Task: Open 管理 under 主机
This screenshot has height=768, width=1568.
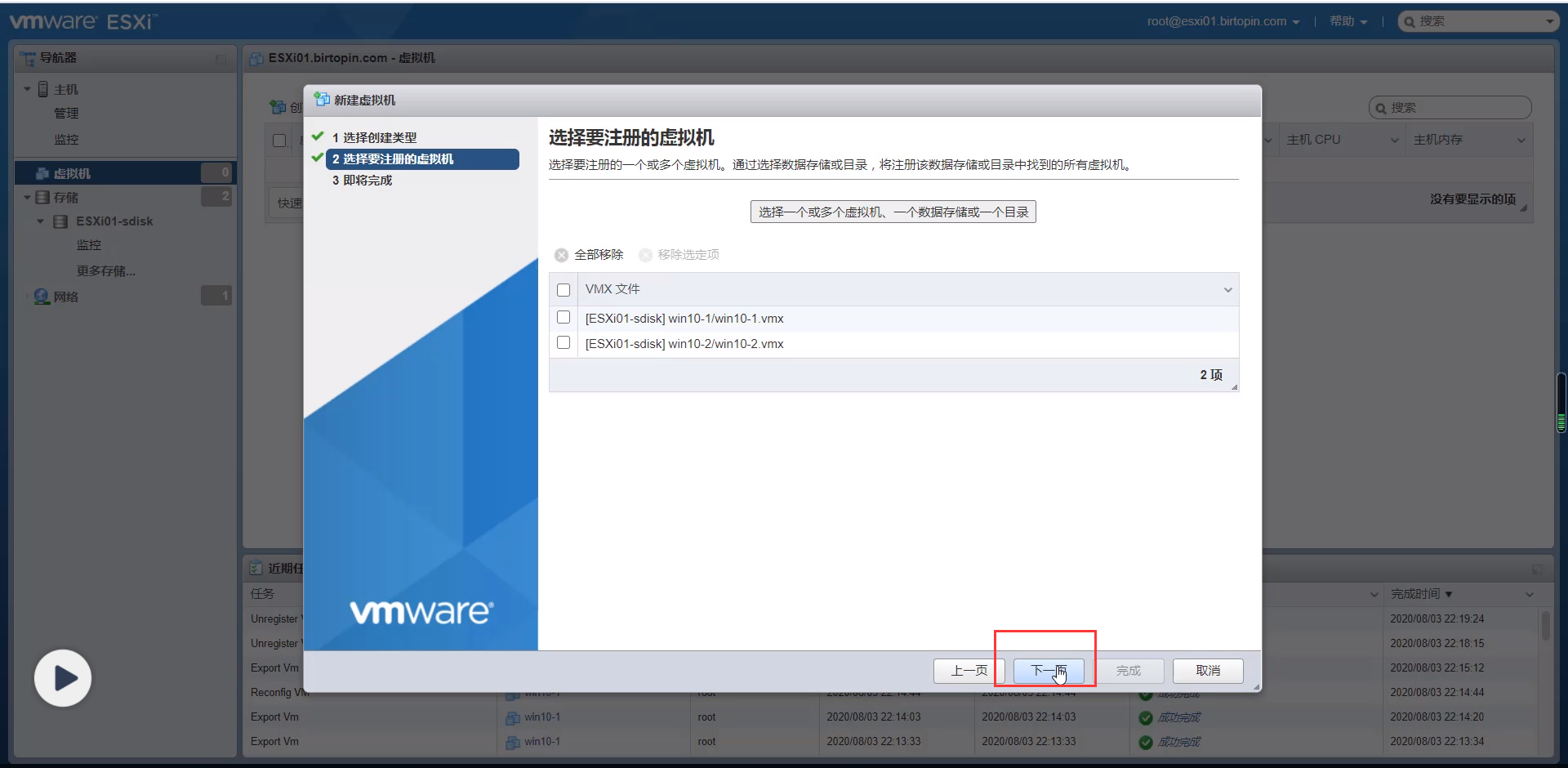Action: pyautogui.click(x=66, y=113)
